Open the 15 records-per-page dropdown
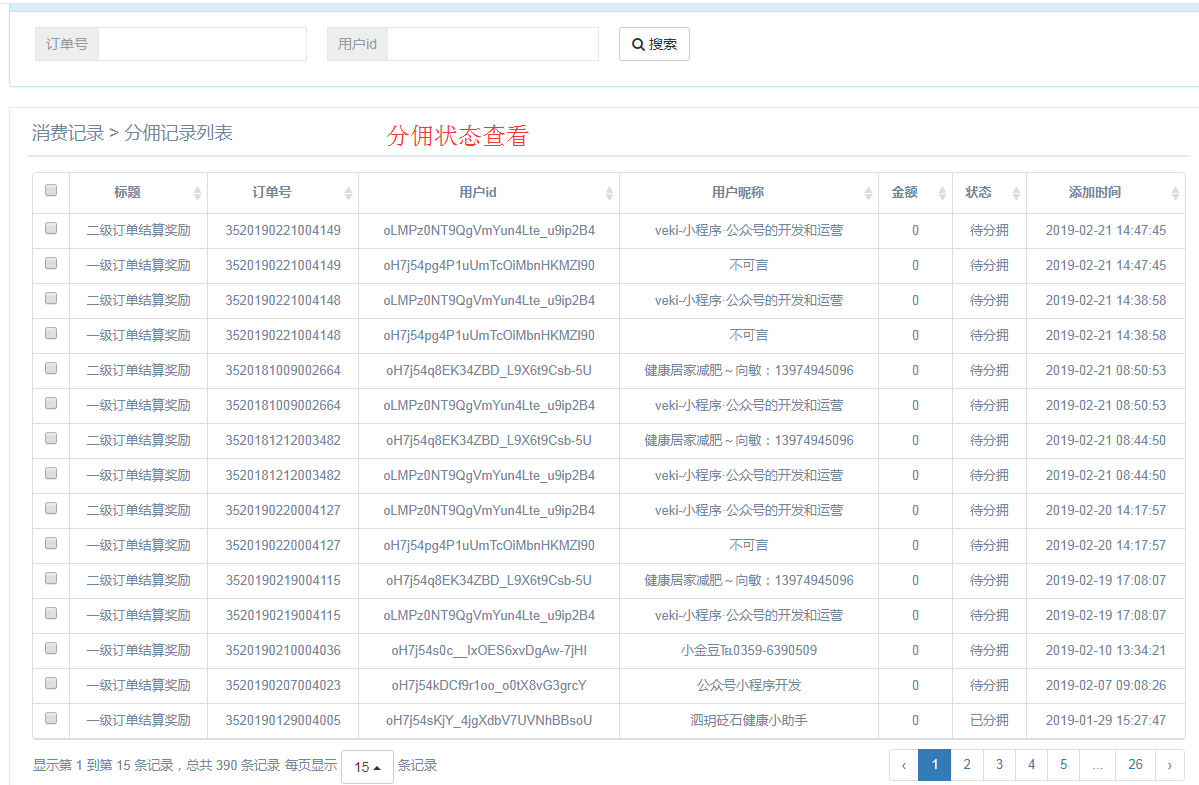The width and height of the screenshot is (1199, 785). coord(367,767)
